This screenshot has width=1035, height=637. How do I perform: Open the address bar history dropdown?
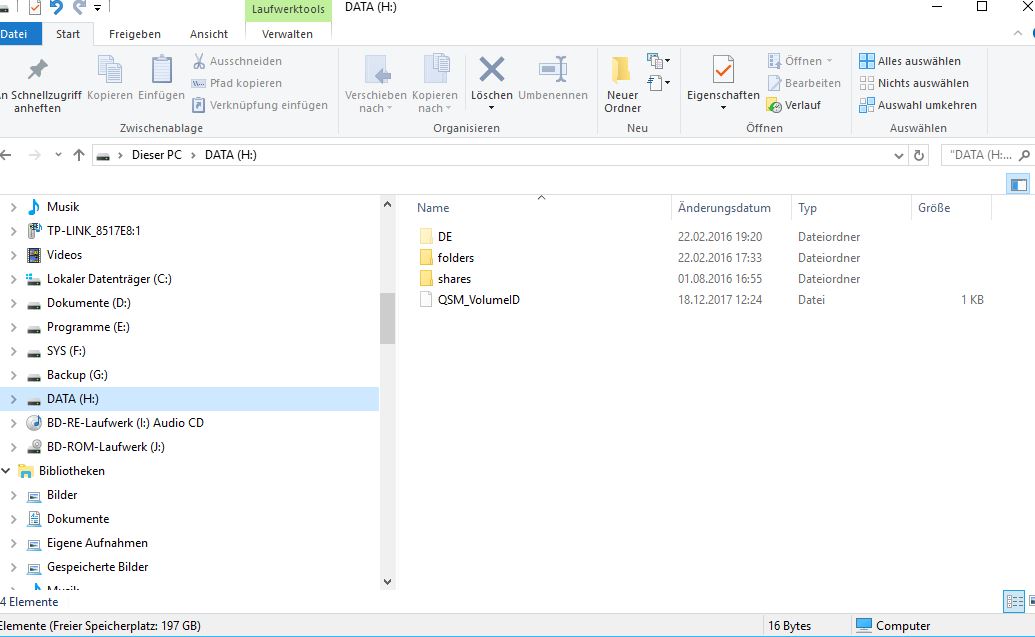898,156
